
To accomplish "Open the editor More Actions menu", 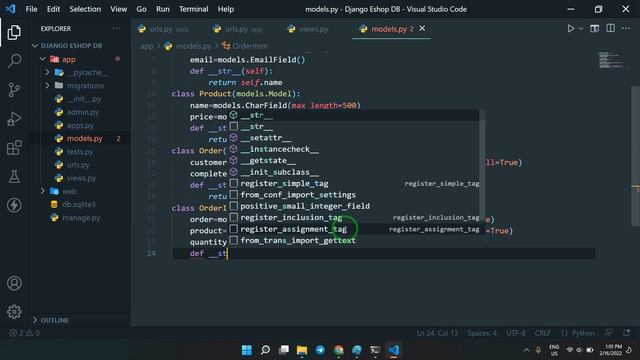I will coord(626,28).
